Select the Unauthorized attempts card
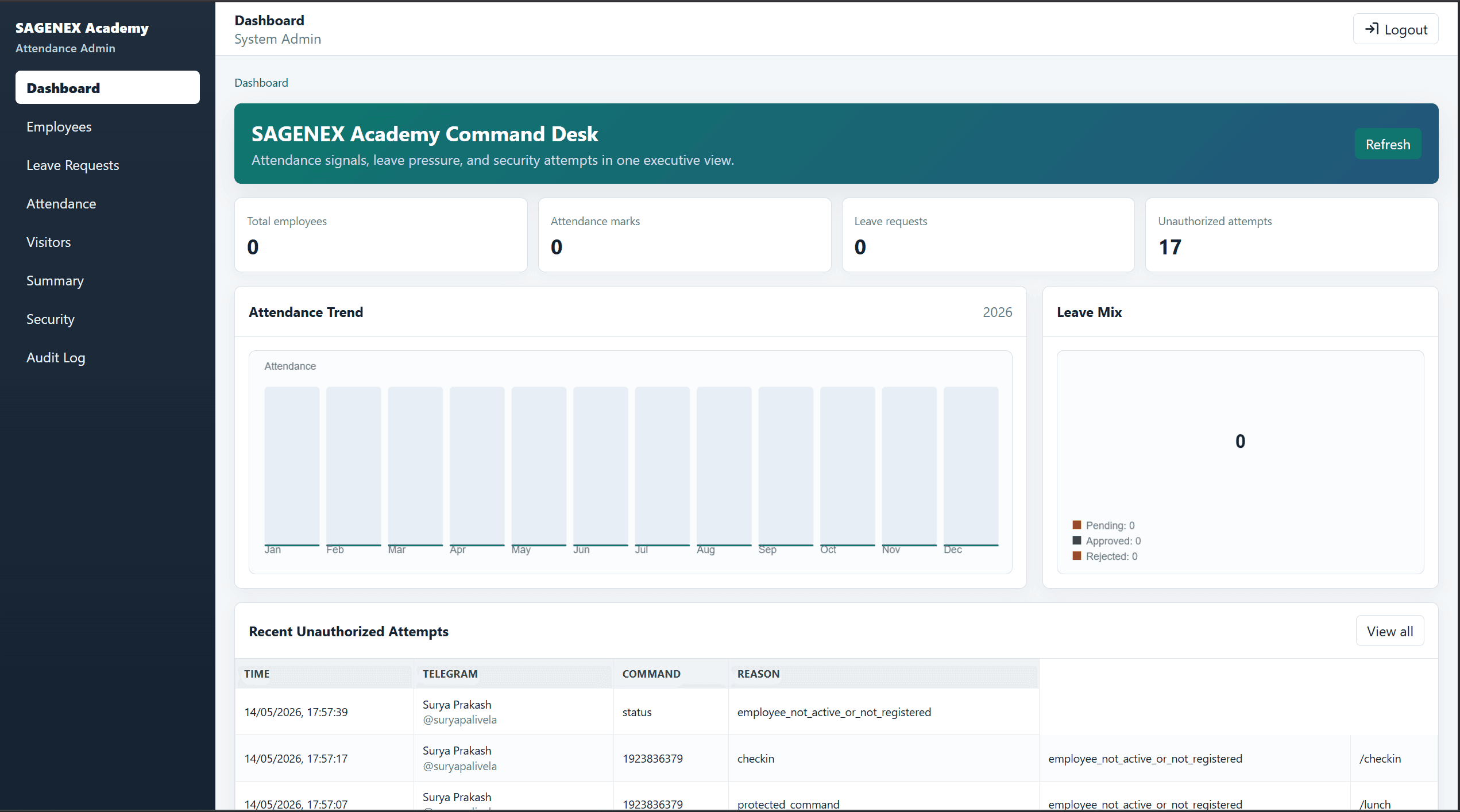The height and width of the screenshot is (812, 1460). (x=1292, y=235)
